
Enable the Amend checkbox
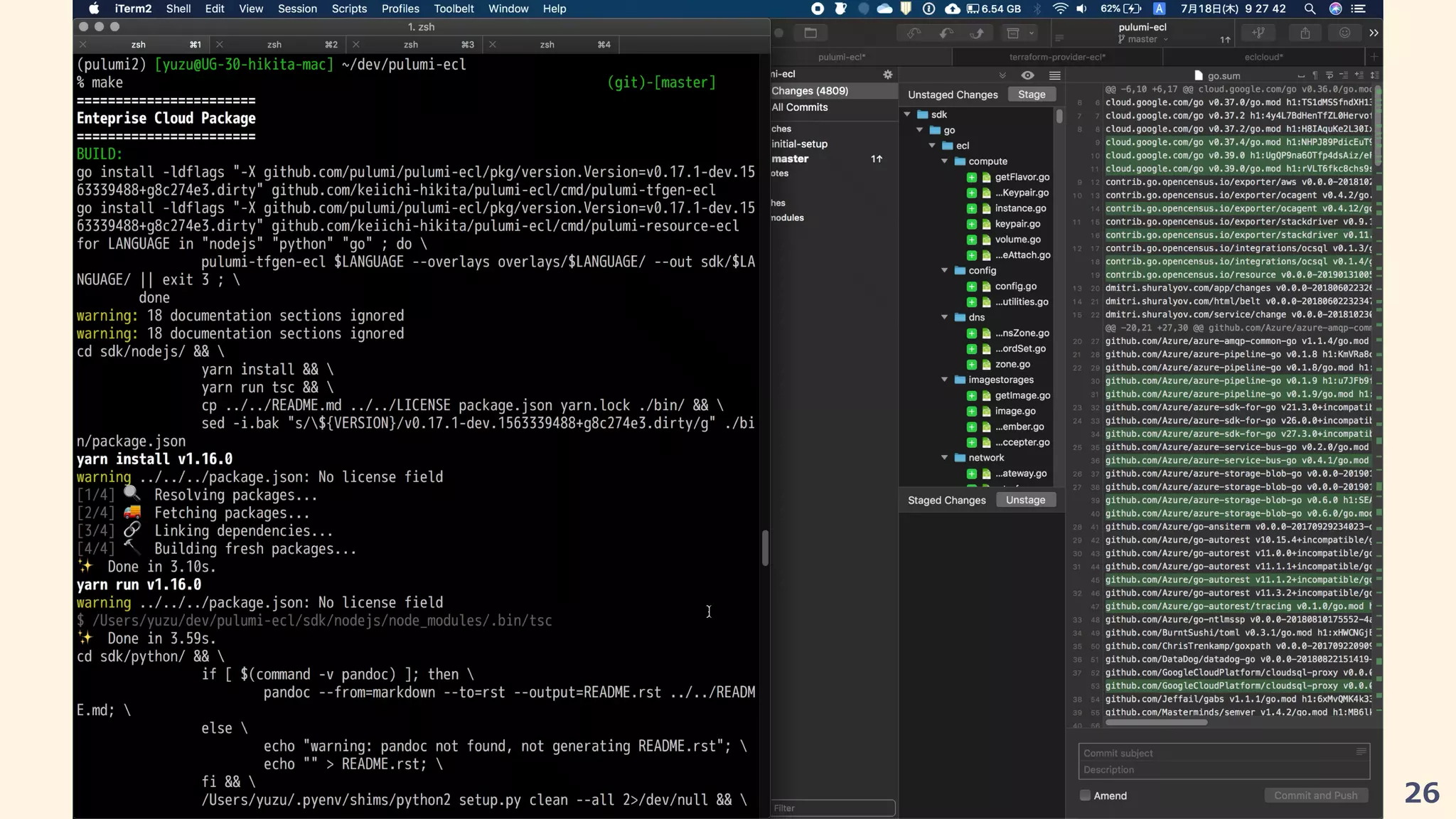click(x=1085, y=796)
